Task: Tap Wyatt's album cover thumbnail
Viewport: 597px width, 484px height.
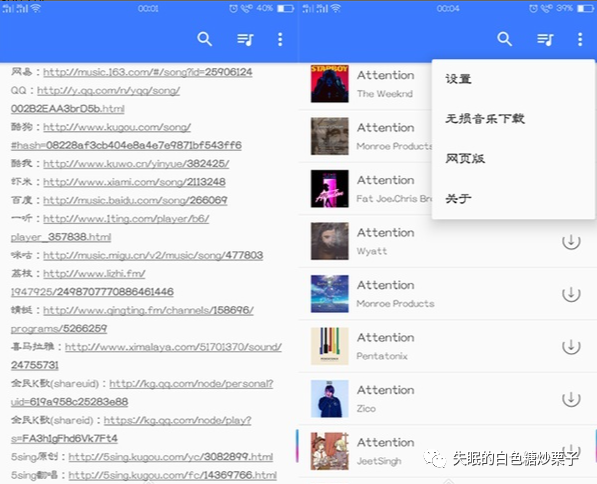Action: (x=330, y=241)
